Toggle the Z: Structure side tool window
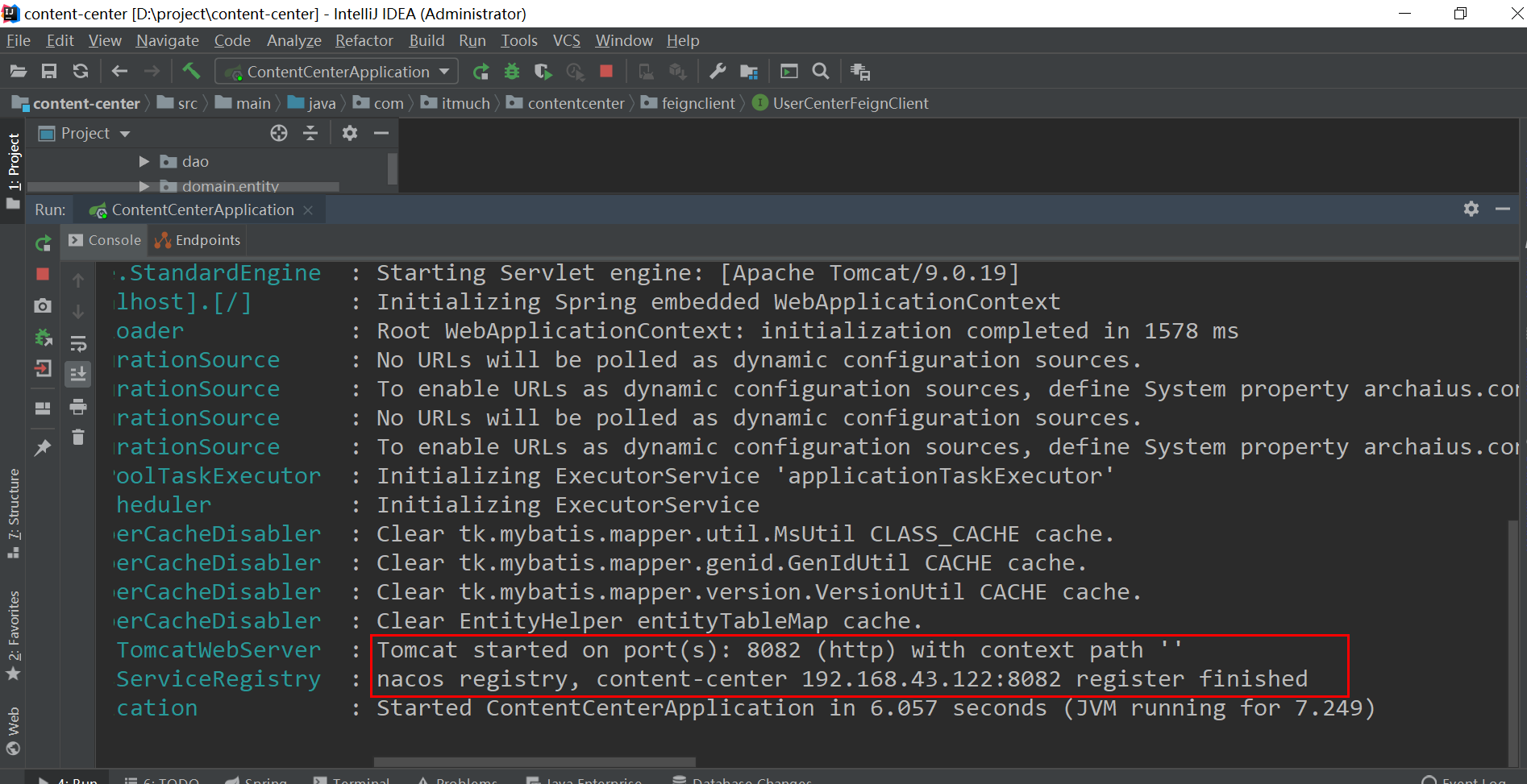Image resolution: width=1527 pixels, height=784 pixels. point(13,513)
